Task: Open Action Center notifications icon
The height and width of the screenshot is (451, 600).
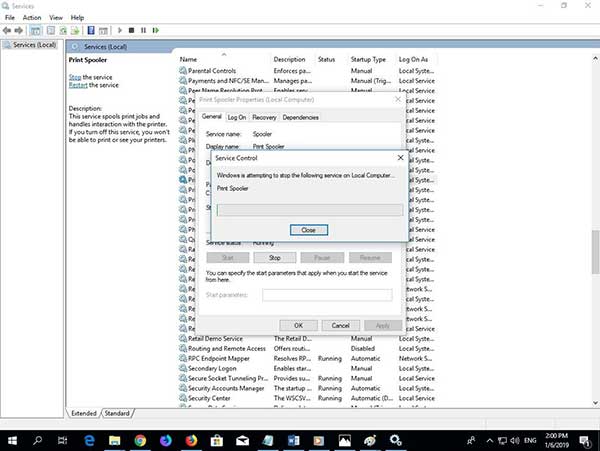Action: coord(585,441)
